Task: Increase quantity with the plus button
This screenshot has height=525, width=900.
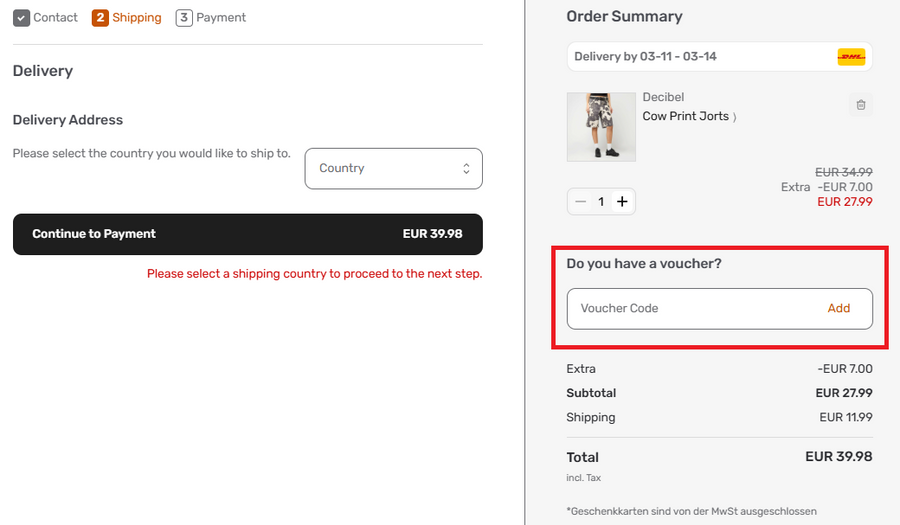Action: [x=622, y=201]
